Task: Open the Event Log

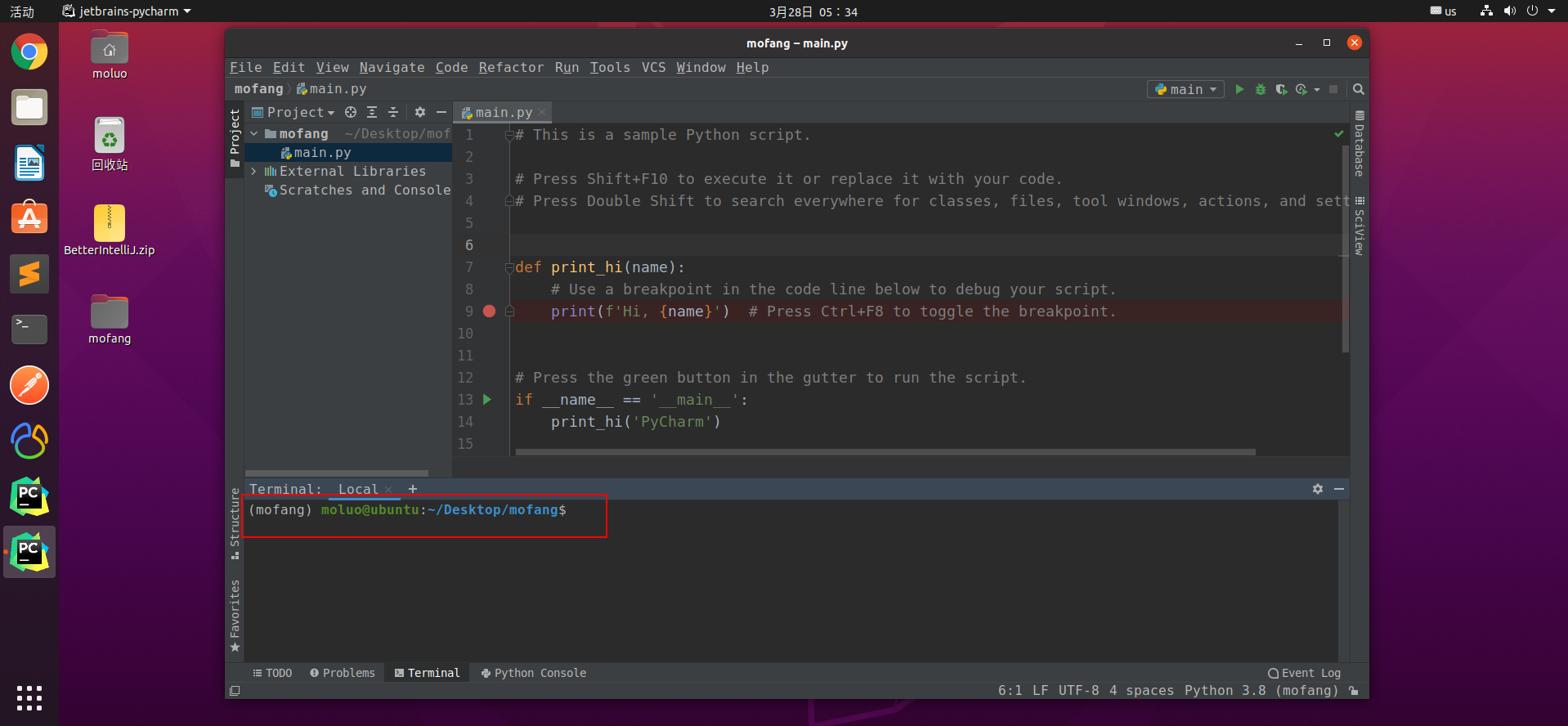Action: click(1304, 673)
